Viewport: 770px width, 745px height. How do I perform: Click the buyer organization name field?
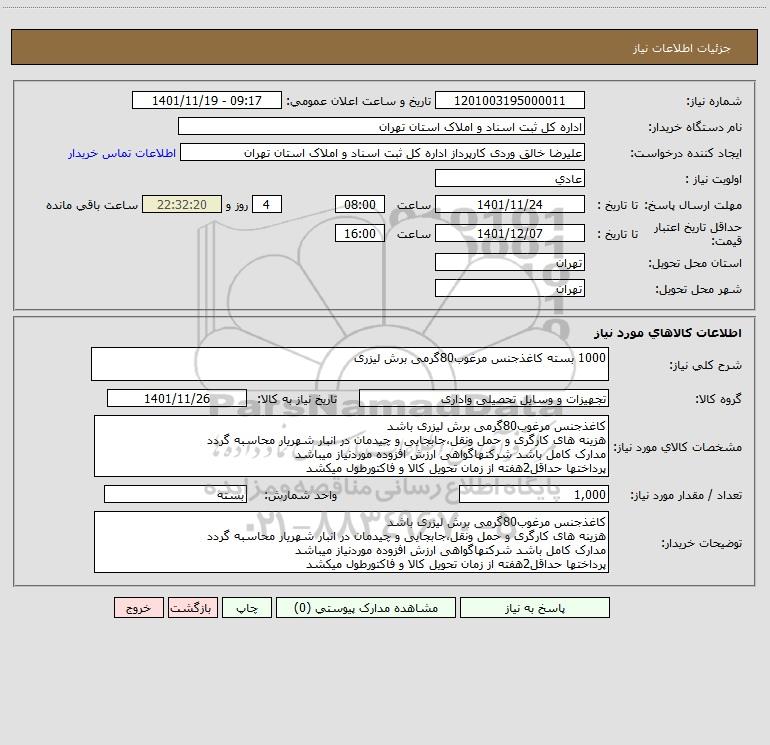pos(381,127)
